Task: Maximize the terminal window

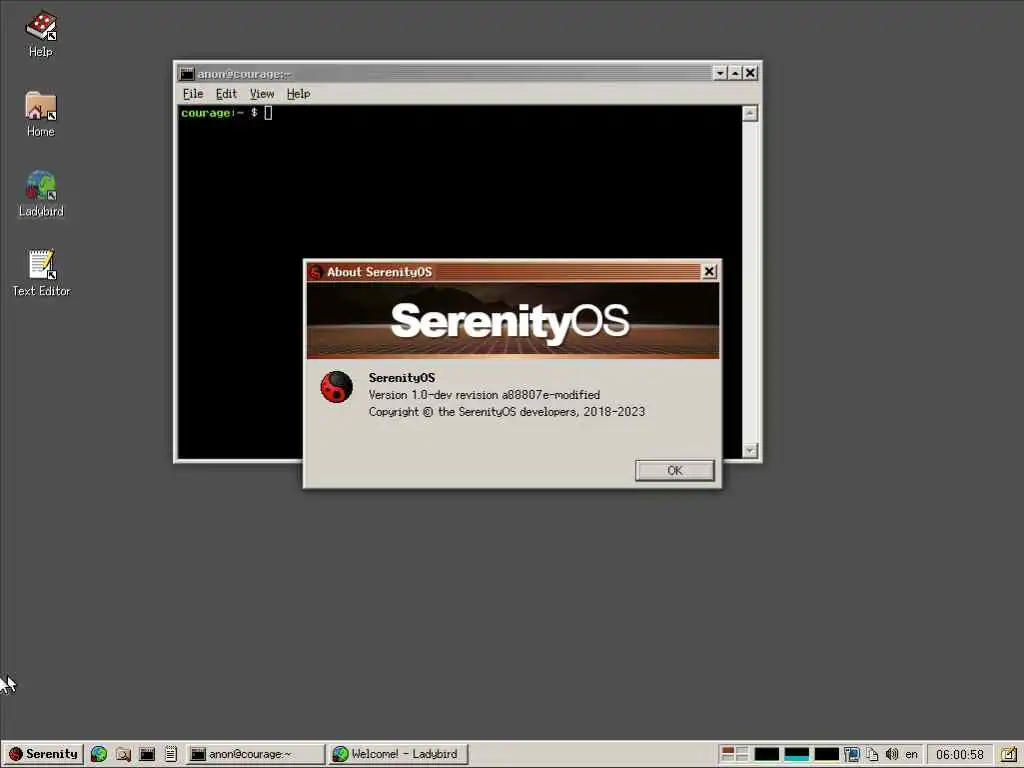Action: pos(735,73)
